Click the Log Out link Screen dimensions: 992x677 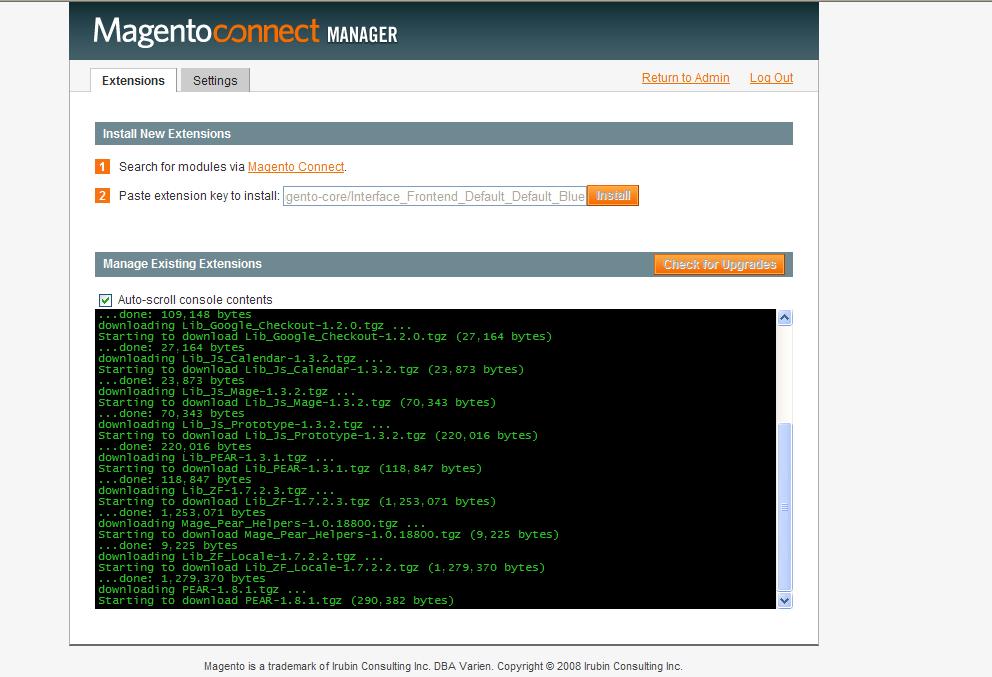click(x=771, y=78)
